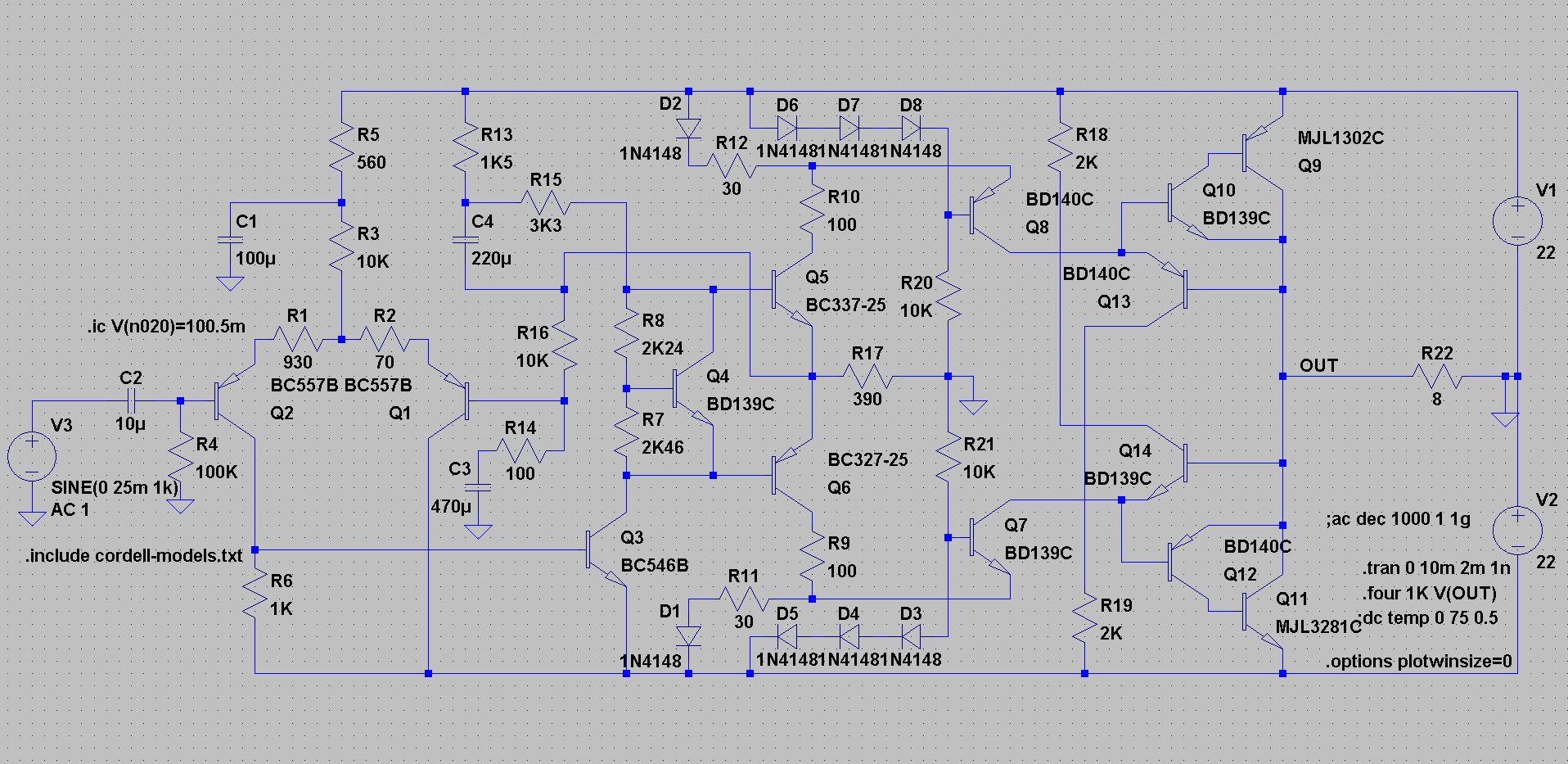Select the V1 supply voltage source symbol
This screenshot has width=1568, height=764.
point(1517,220)
